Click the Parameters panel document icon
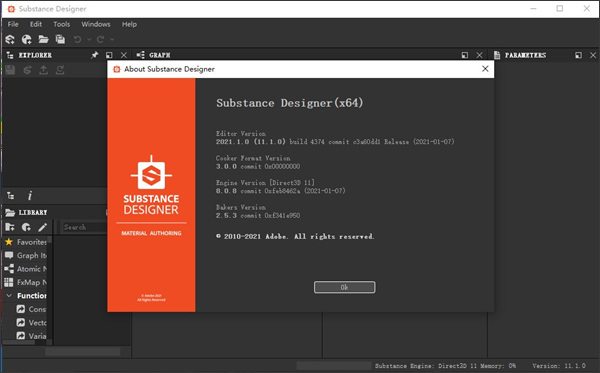The image size is (600, 373). tap(497, 55)
